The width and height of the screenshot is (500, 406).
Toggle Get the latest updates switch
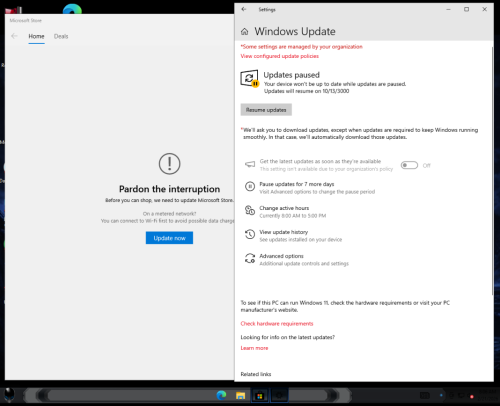tap(409, 165)
